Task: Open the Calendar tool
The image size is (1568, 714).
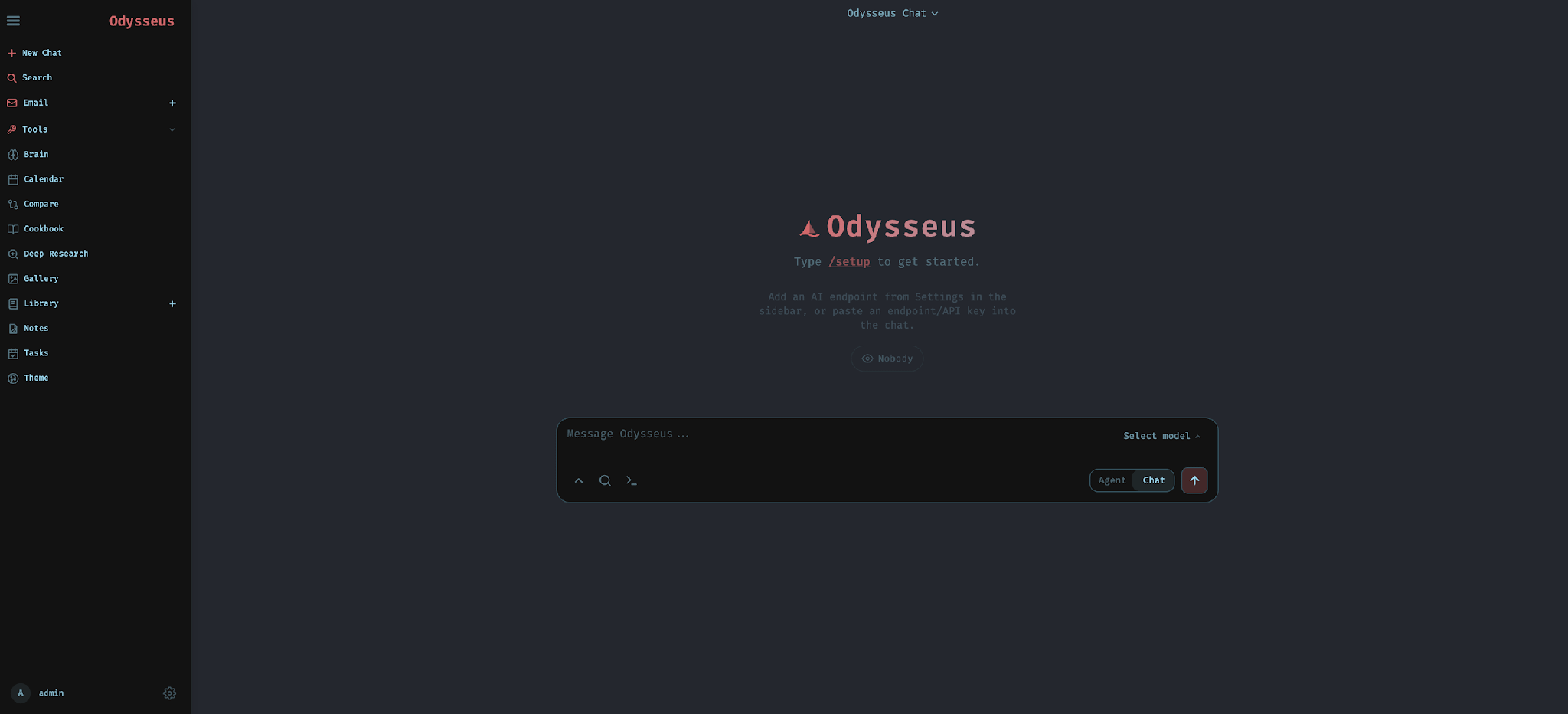Action: point(44,179)
